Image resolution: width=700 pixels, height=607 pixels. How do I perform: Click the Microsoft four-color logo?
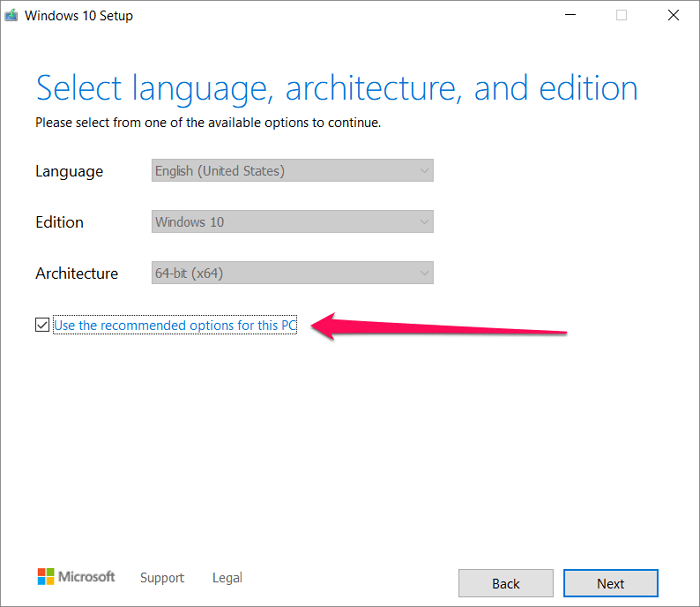46,577
